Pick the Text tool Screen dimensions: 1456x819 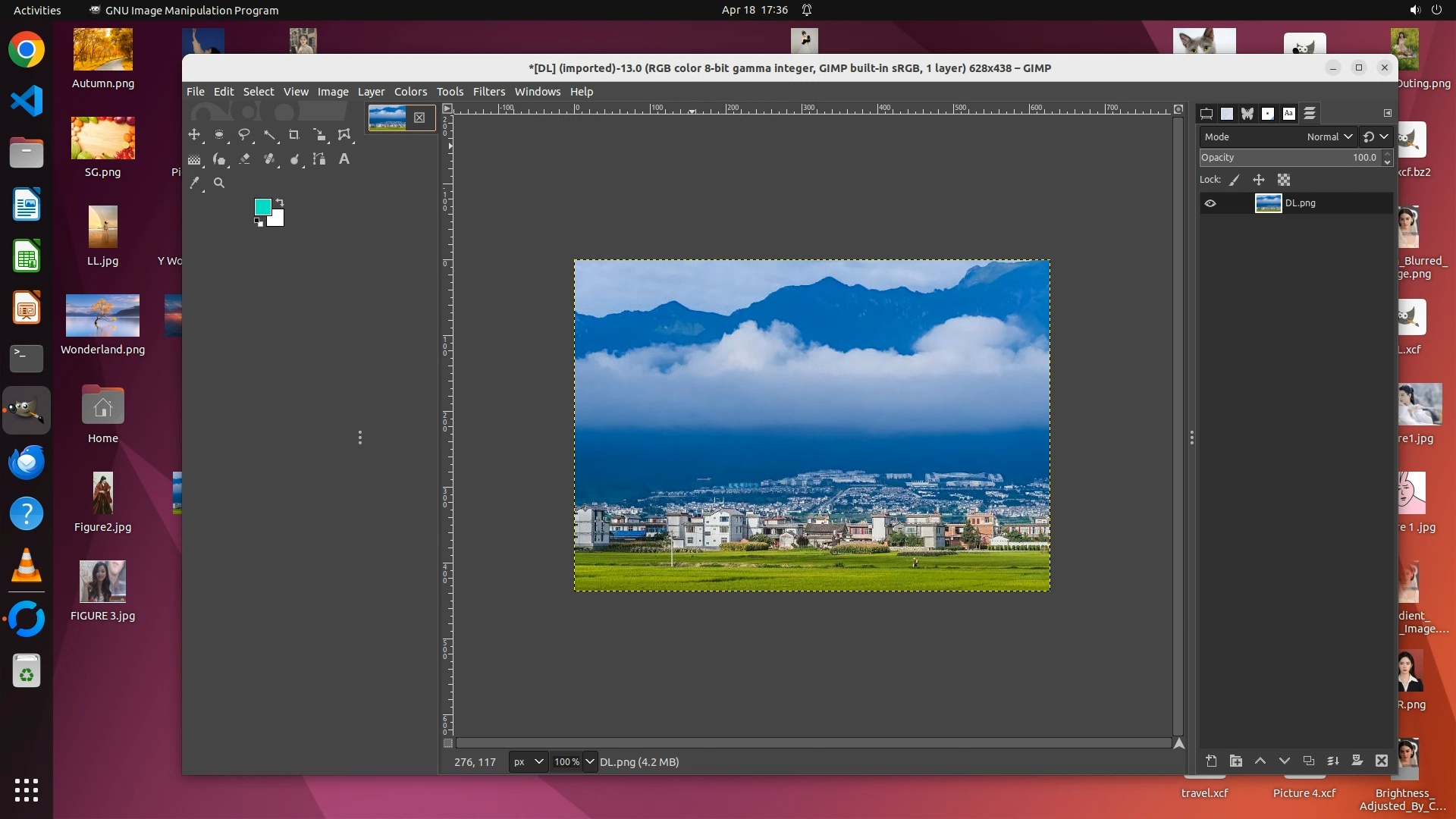coord(344,159)
